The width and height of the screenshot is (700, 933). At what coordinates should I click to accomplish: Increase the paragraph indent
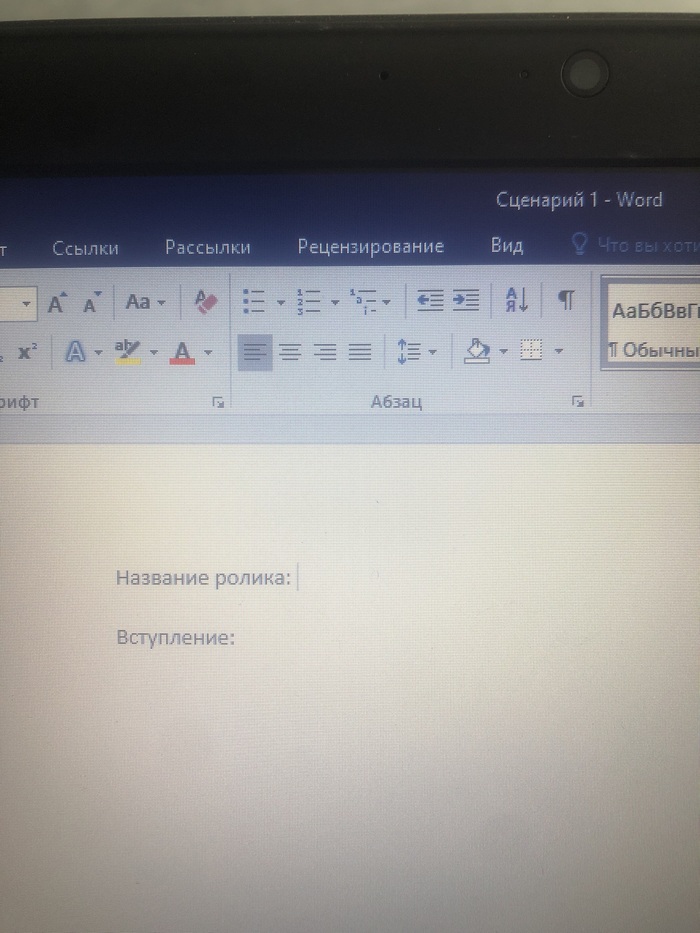coord(465,300)
